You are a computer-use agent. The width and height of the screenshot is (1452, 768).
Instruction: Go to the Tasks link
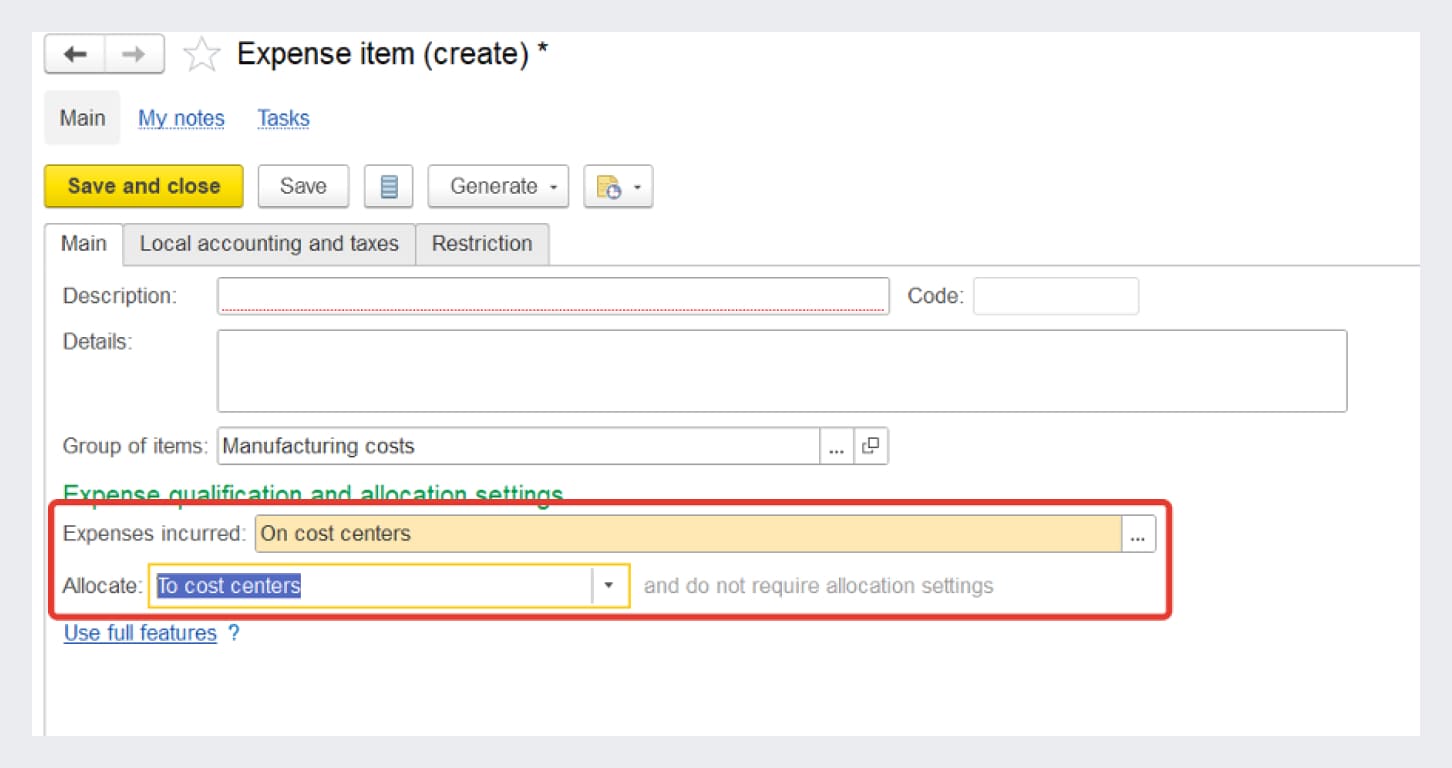[283, 118]
